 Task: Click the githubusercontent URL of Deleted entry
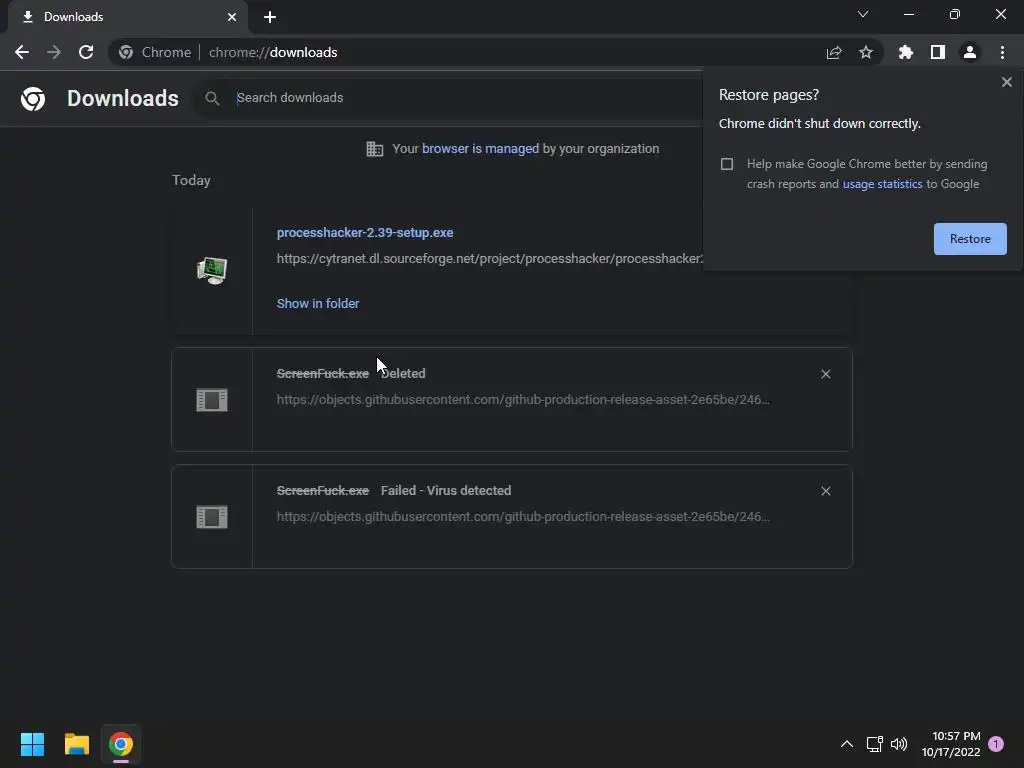tap(523, 400)
